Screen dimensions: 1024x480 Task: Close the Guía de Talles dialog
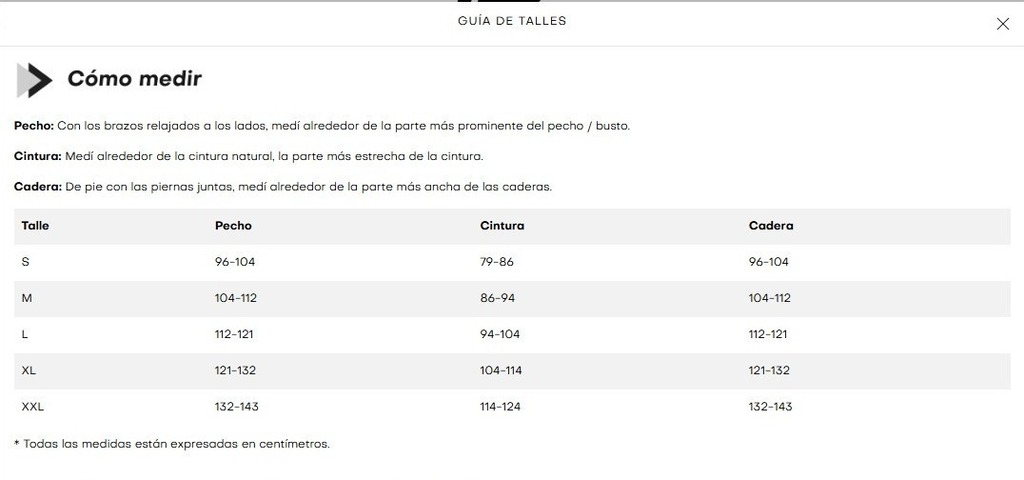1002,24
